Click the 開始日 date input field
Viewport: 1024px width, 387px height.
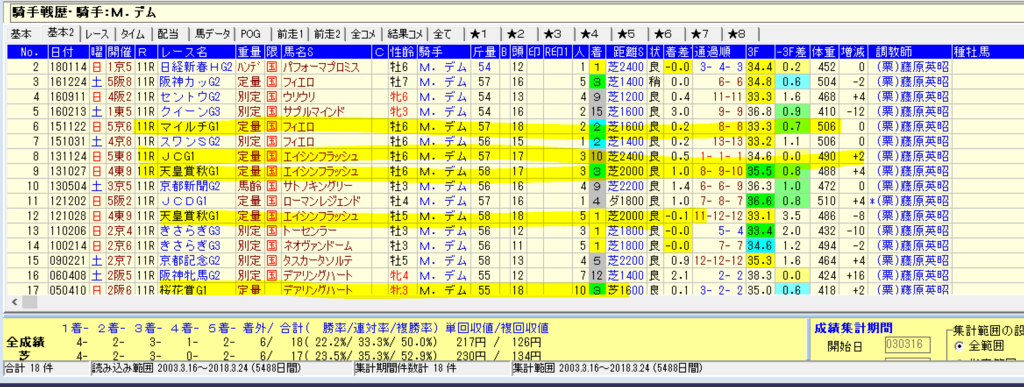pos(908,345)
